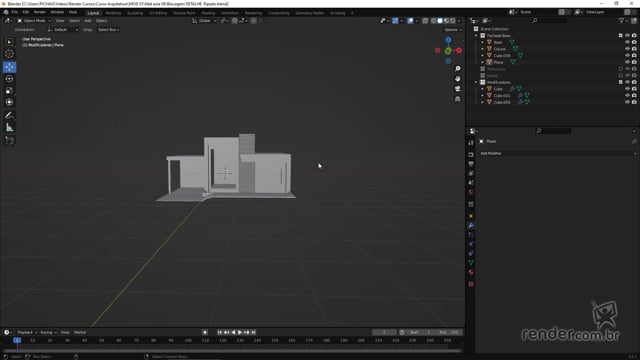The height and width of the screenshot is (360, 640).
Task: Toggle Modificadores collection eye icon
Action: pyautogui.click(x=627, y=82)
